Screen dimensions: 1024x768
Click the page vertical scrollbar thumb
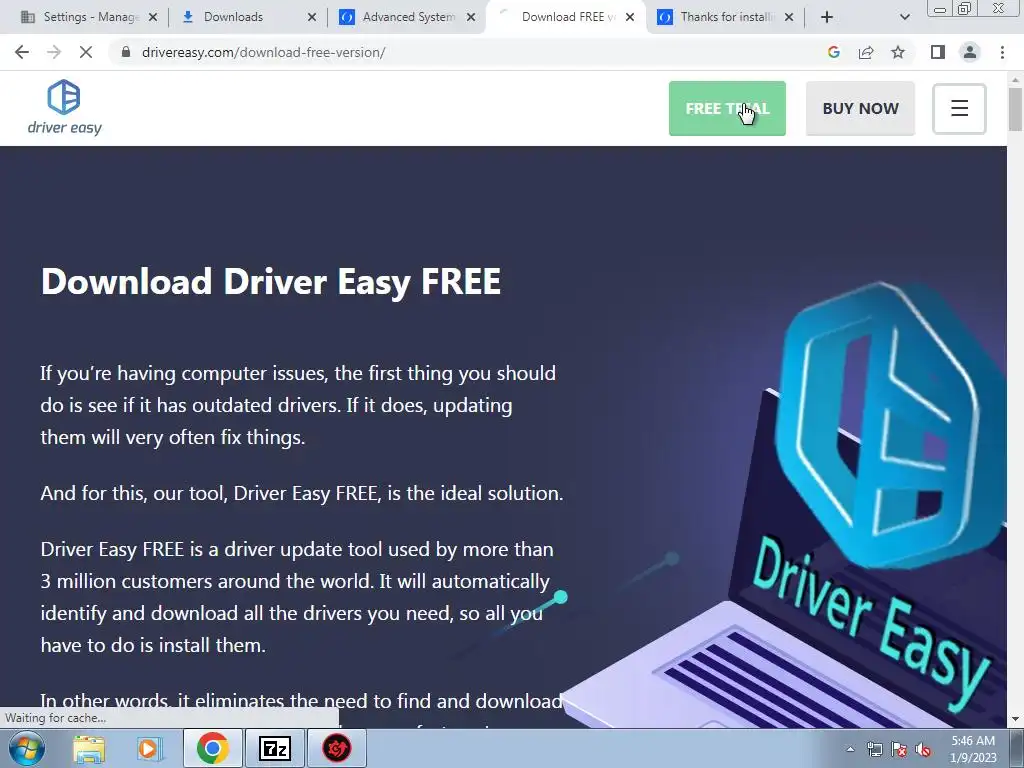[x=1015, y=108]
